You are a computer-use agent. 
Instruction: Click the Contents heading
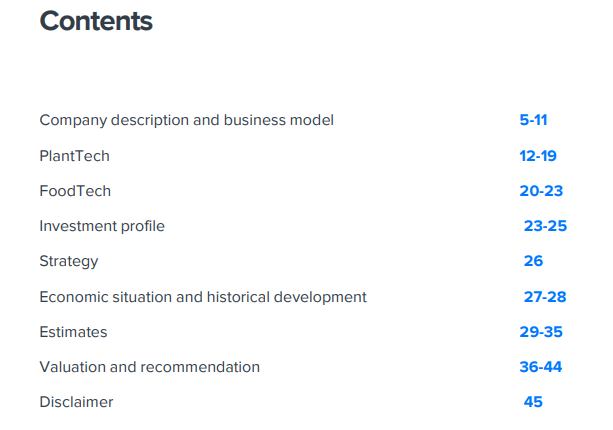pyautogui.click(x=96, y=21)
